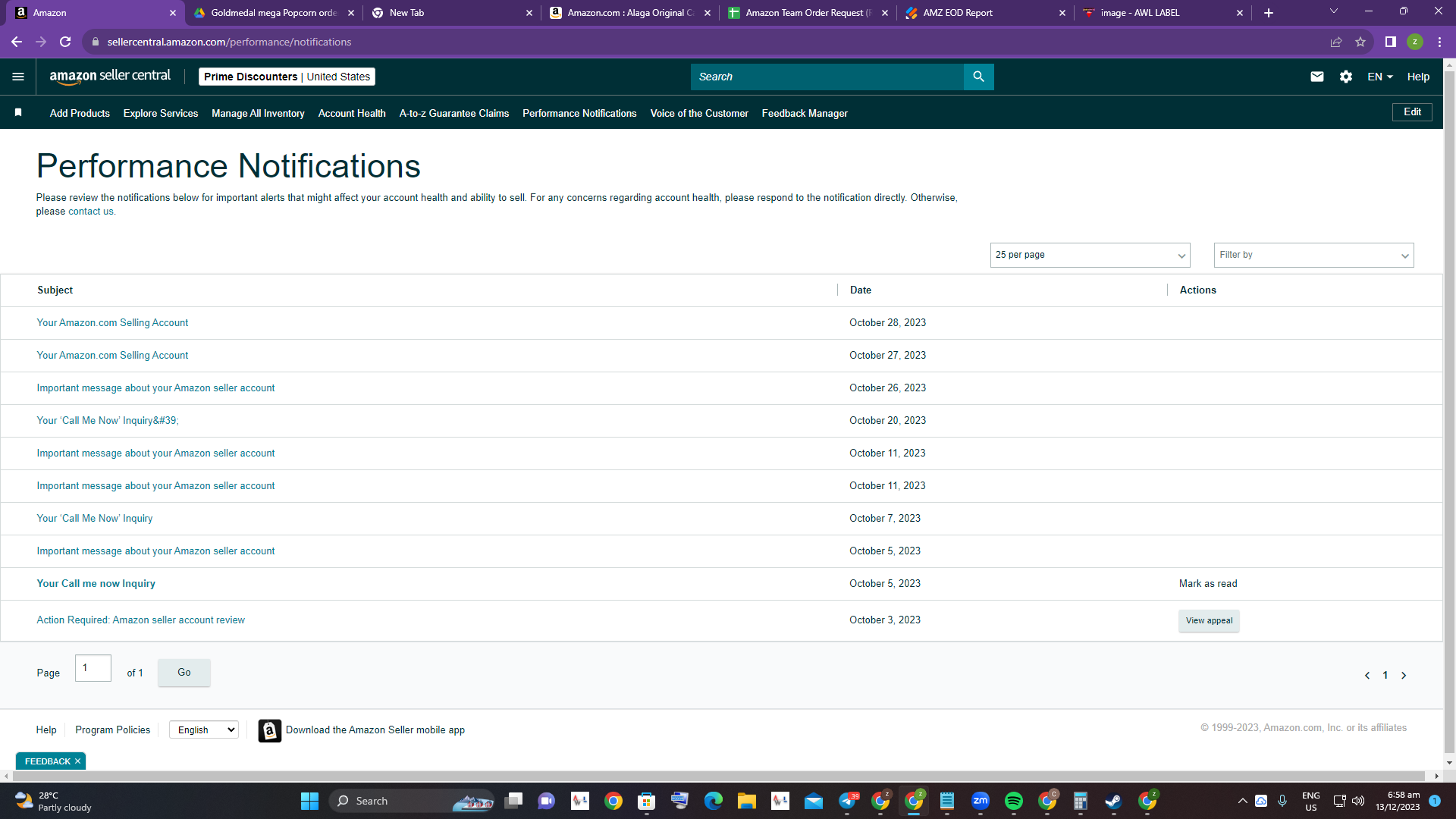The image size is (1456, 819).
Task: Go to A-to-z Guarantee Claims
Action: point(454,113)
